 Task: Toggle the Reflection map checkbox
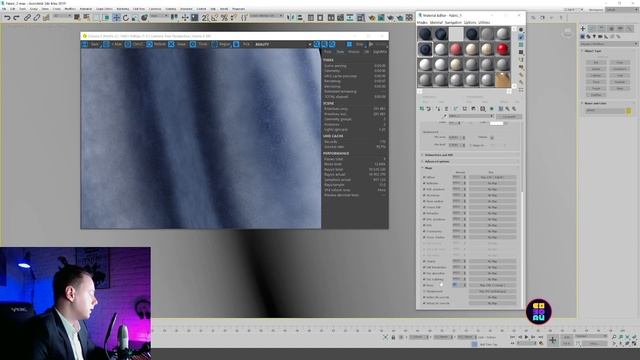coord(424,183)
